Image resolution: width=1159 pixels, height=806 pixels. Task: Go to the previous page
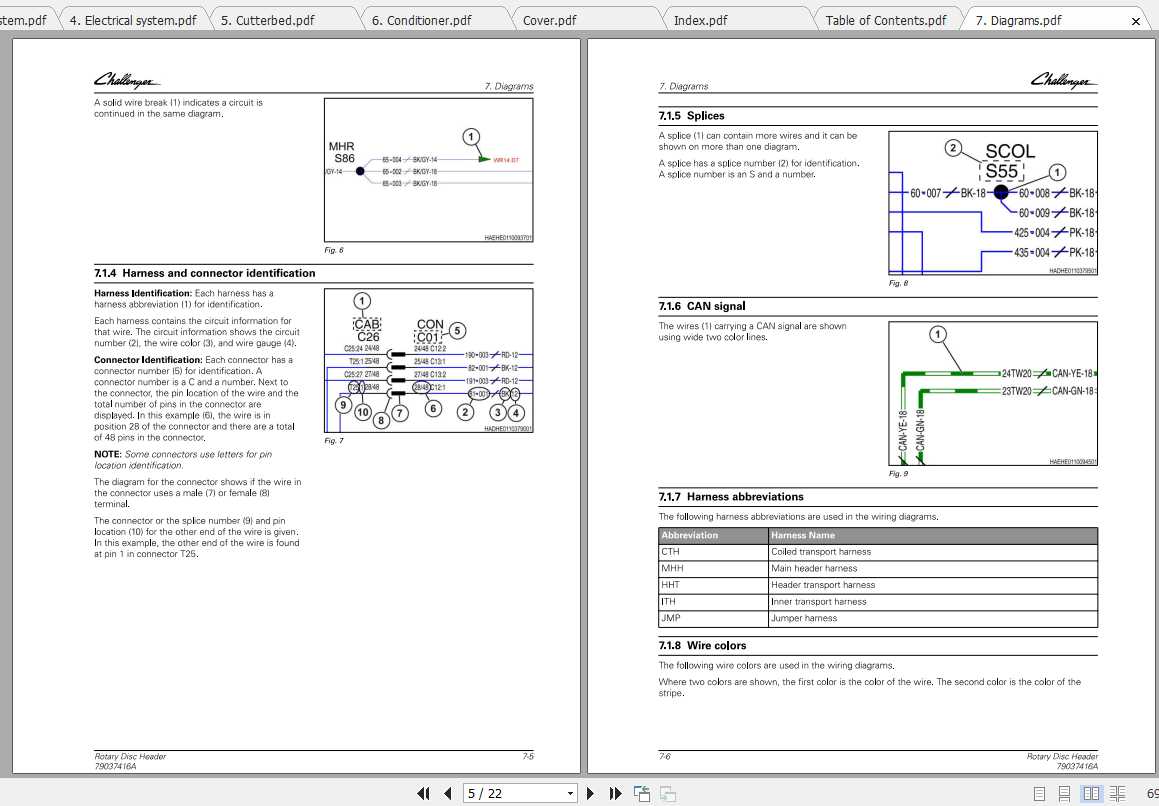[447, 793]
